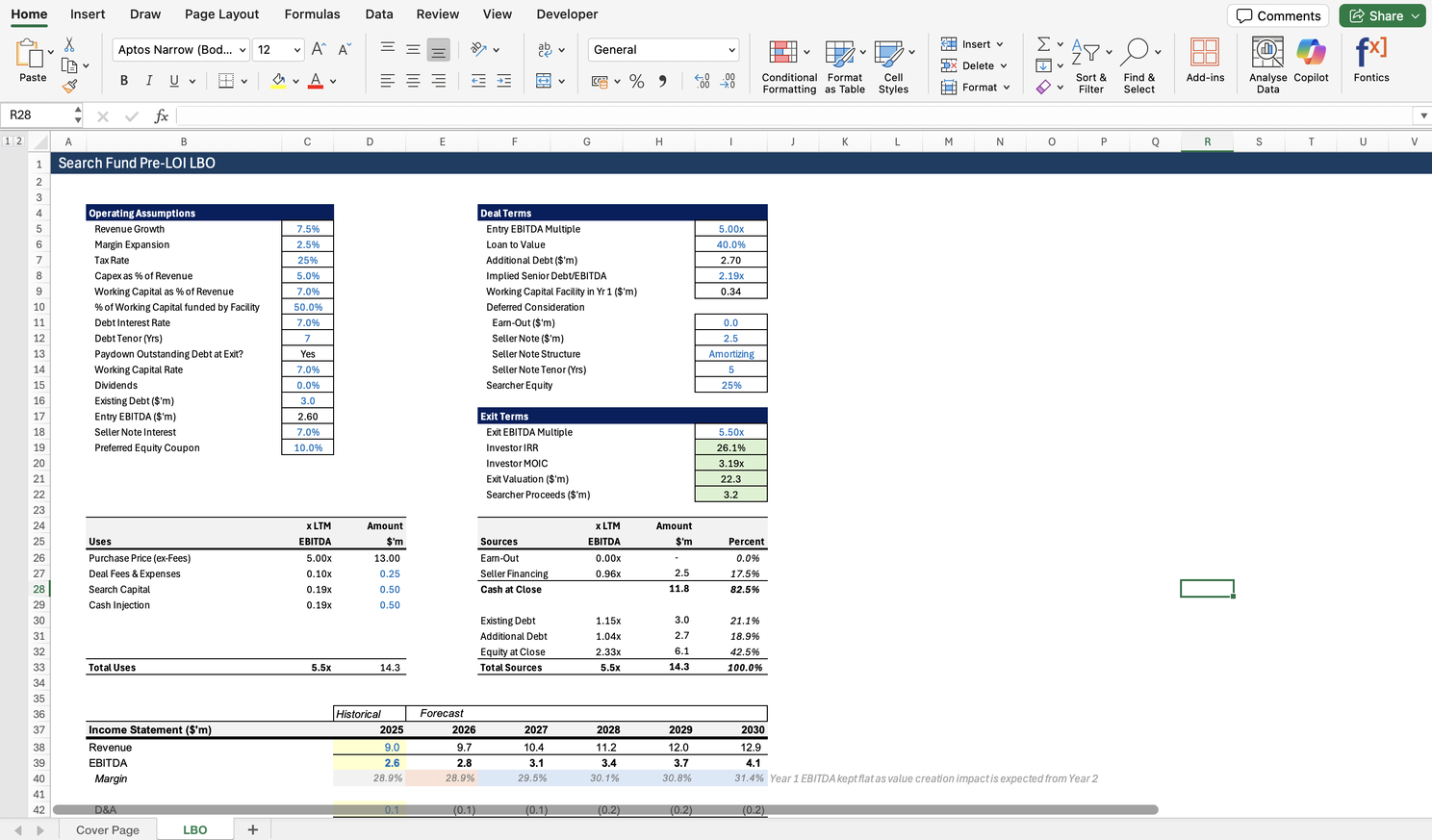Screen dimensions: 1432x840
Task: Switch to the Cover Page sheet
Action: pyautogui.click(x=108, y=829)
